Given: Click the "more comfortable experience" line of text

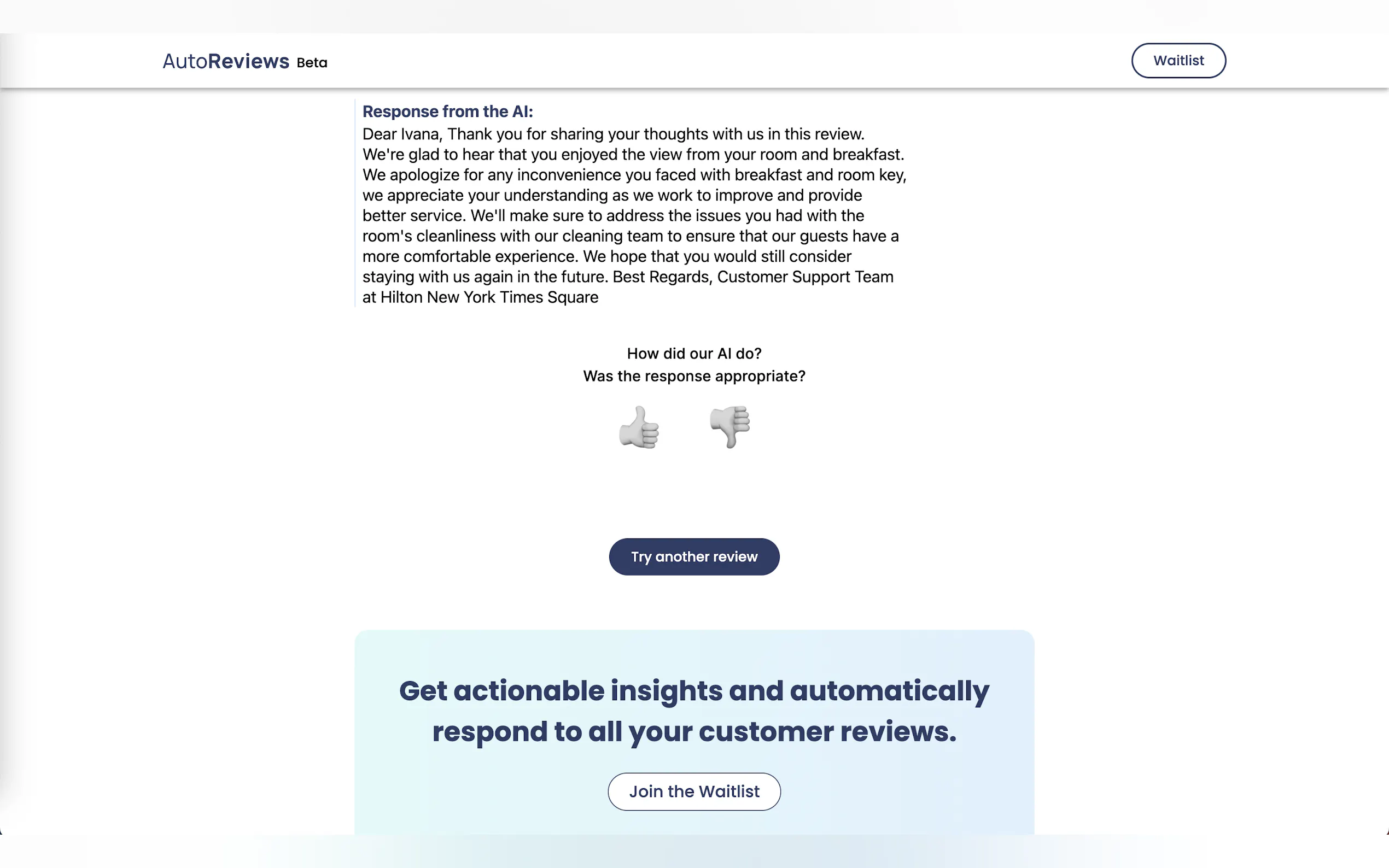Looking at the screenshot, I should click(x=469, y=256).
